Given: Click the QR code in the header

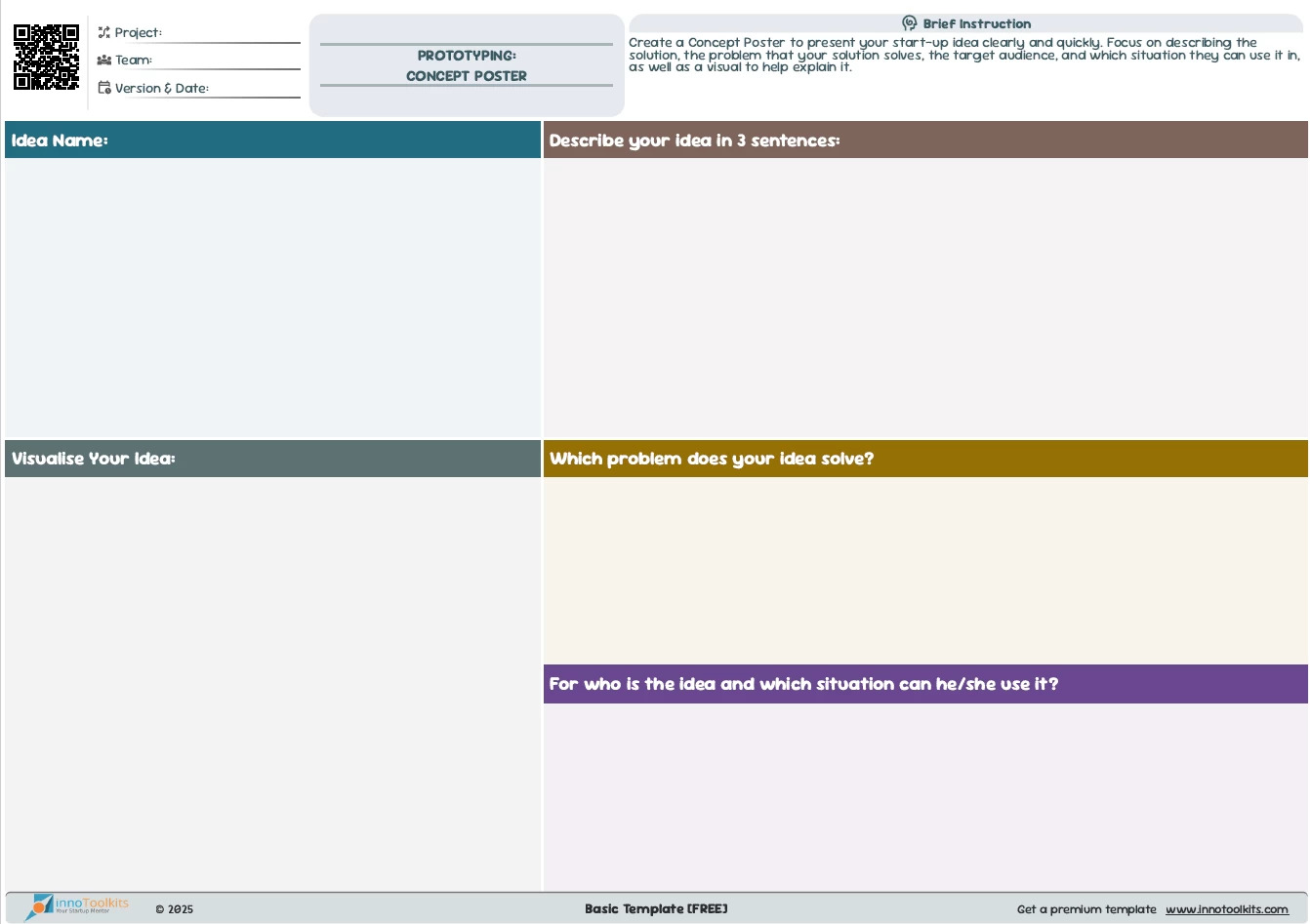Looking at the screenshot, I should click(x=46, y=58).
